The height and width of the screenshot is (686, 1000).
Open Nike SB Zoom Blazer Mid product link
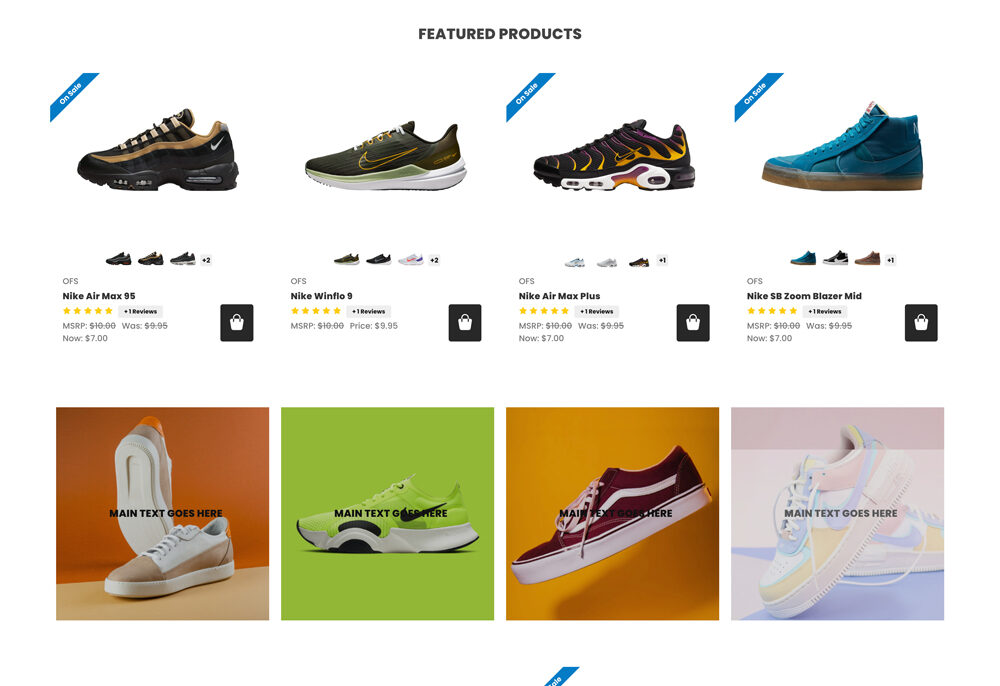click(x=804, y=296)
